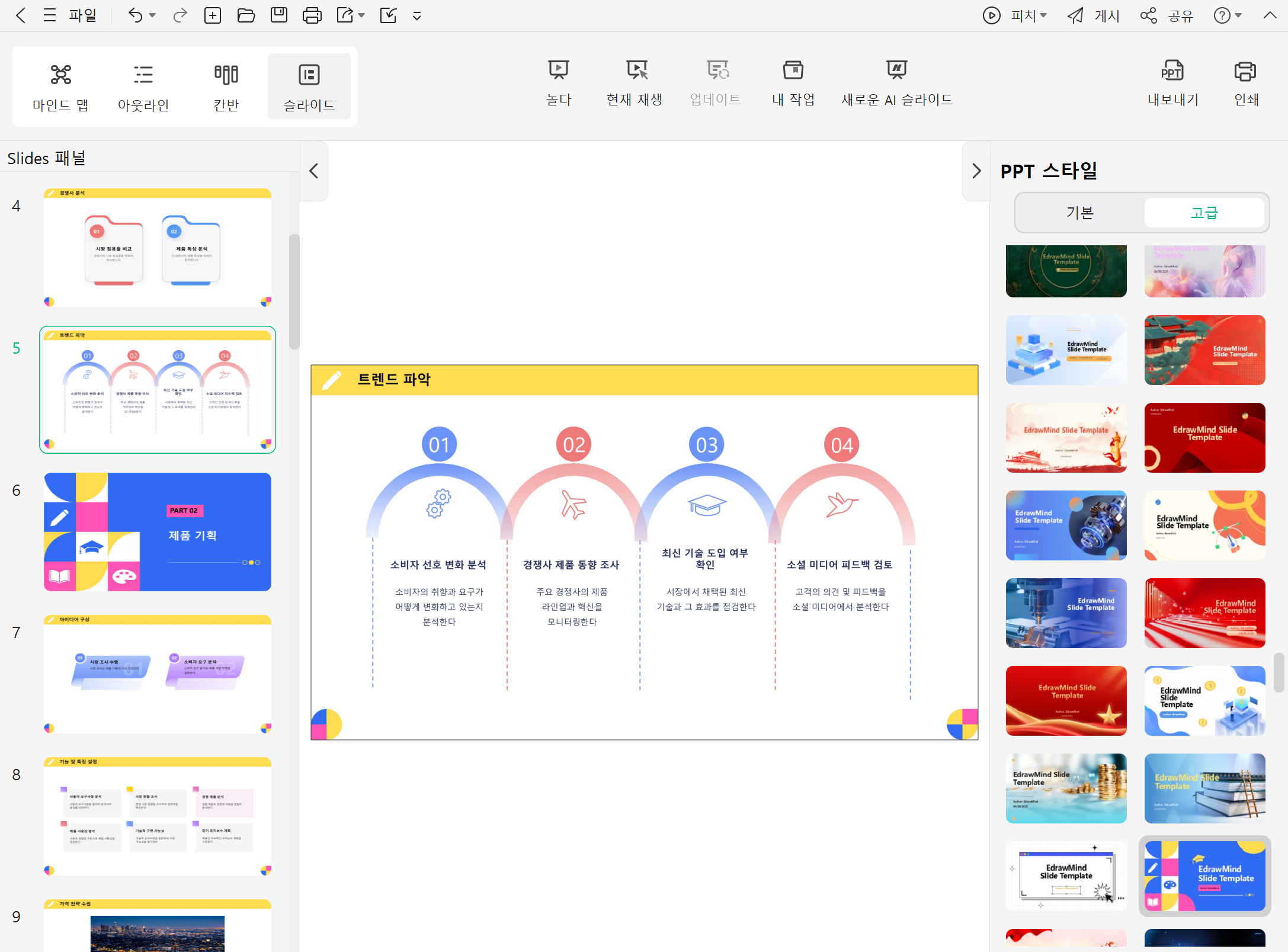Click the open folder icon
This screenshot has width=1288, height=952.
click(x=246, y=15)
